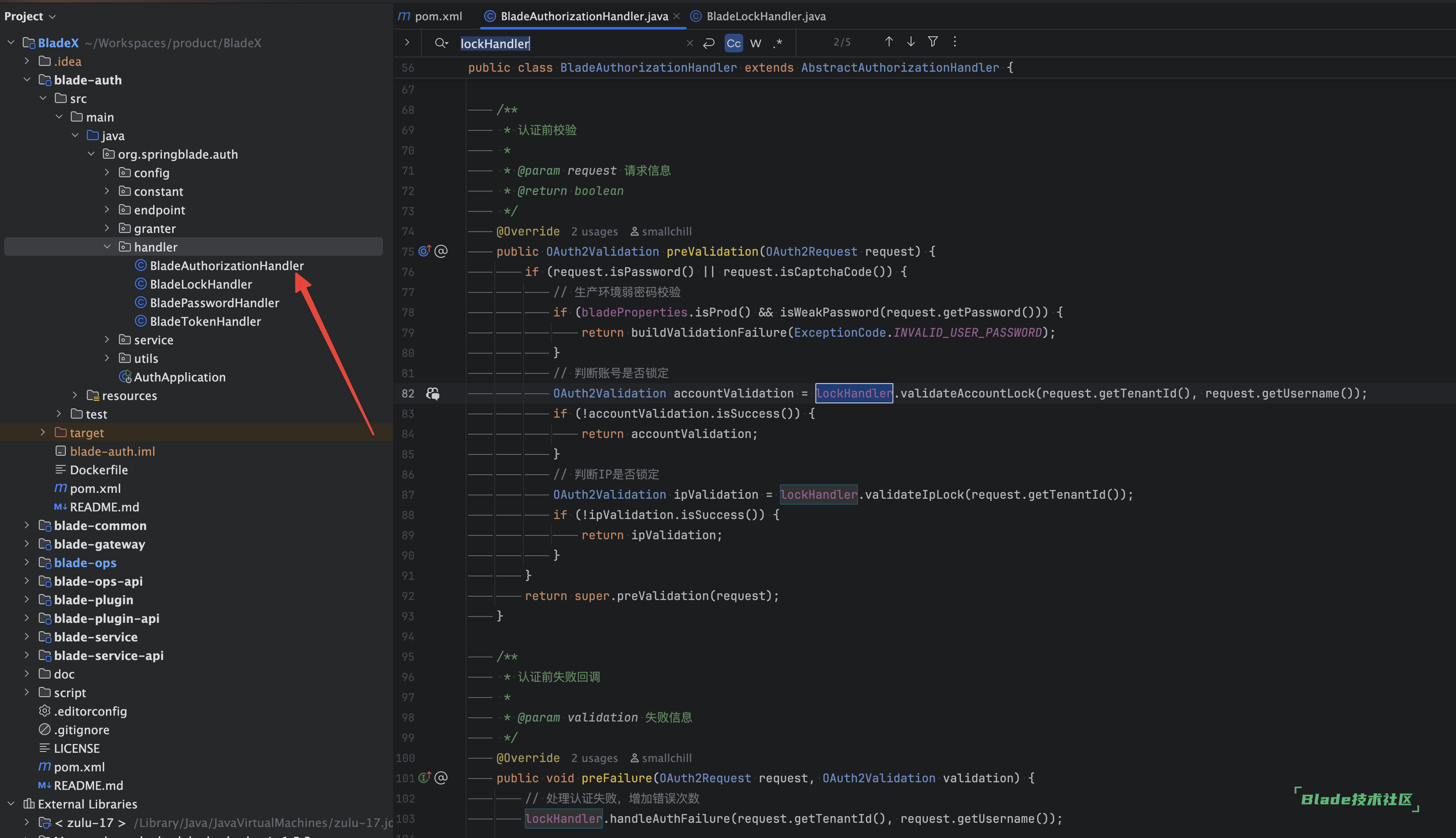
Task: Click the overriding method gutter icon line 75
Action: click(x=425, y=251)
